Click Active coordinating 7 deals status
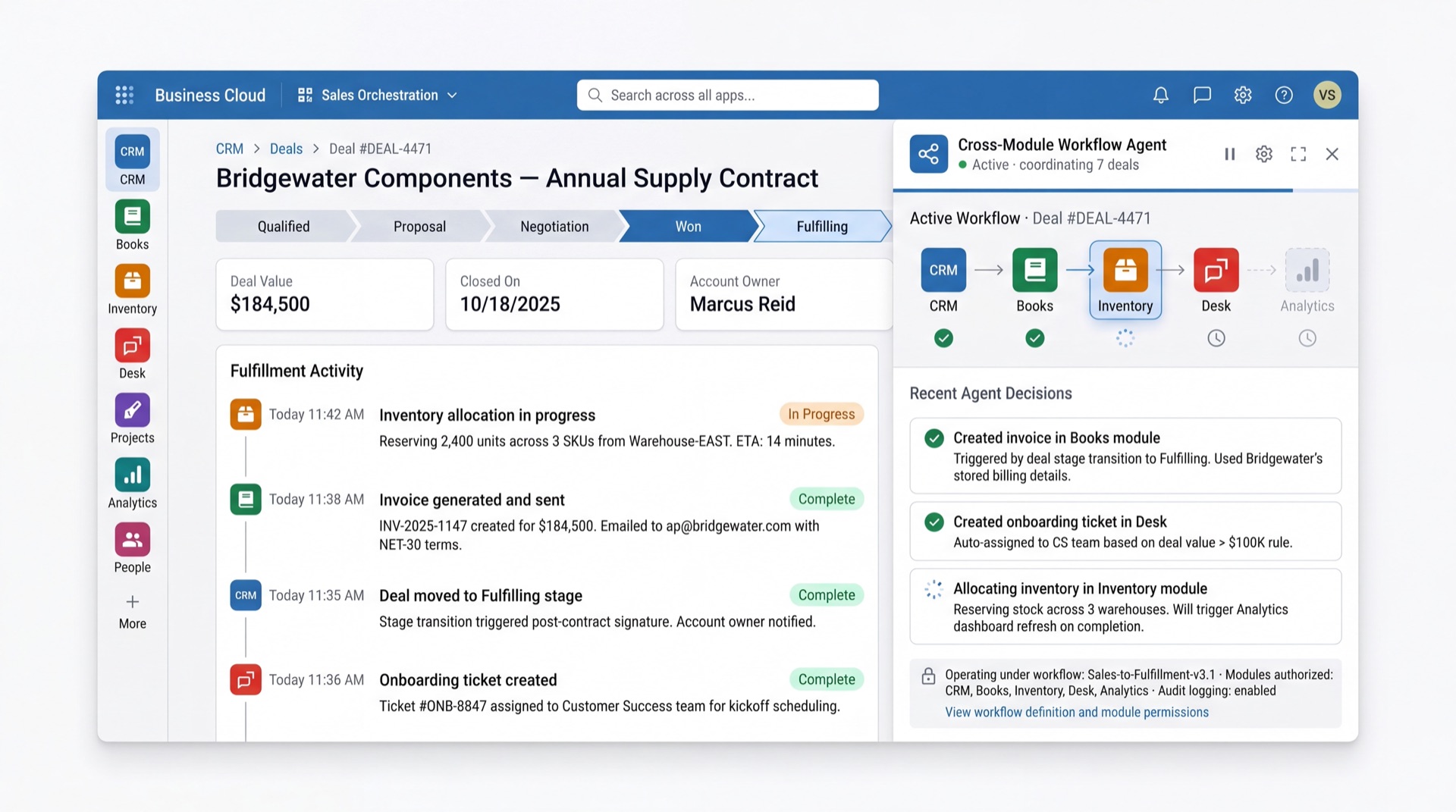The height and width of the screenshot is (812, 1456). (x=1048, y=165)
